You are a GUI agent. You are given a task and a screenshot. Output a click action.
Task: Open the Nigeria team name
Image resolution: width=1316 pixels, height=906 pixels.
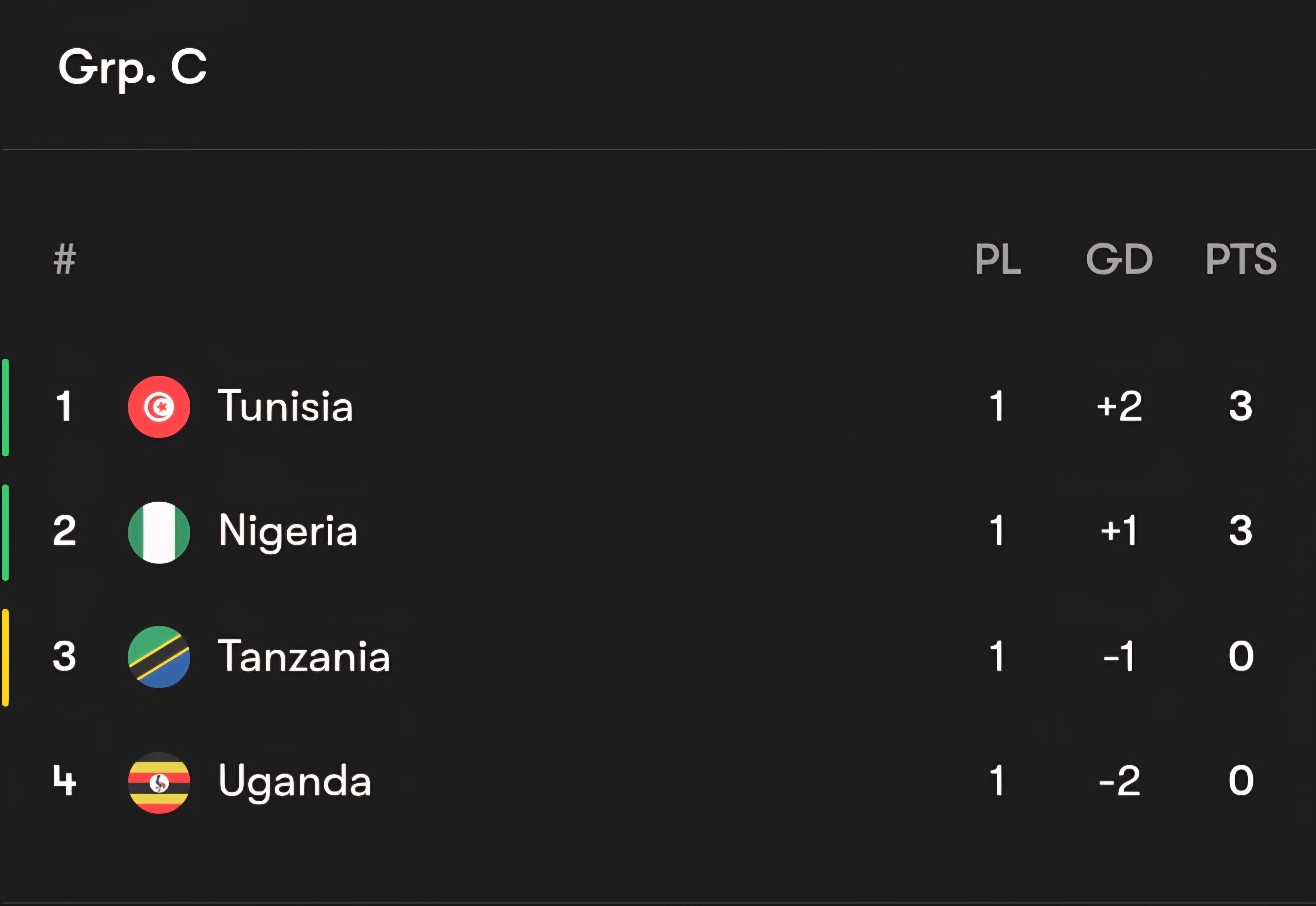point(288,531)
